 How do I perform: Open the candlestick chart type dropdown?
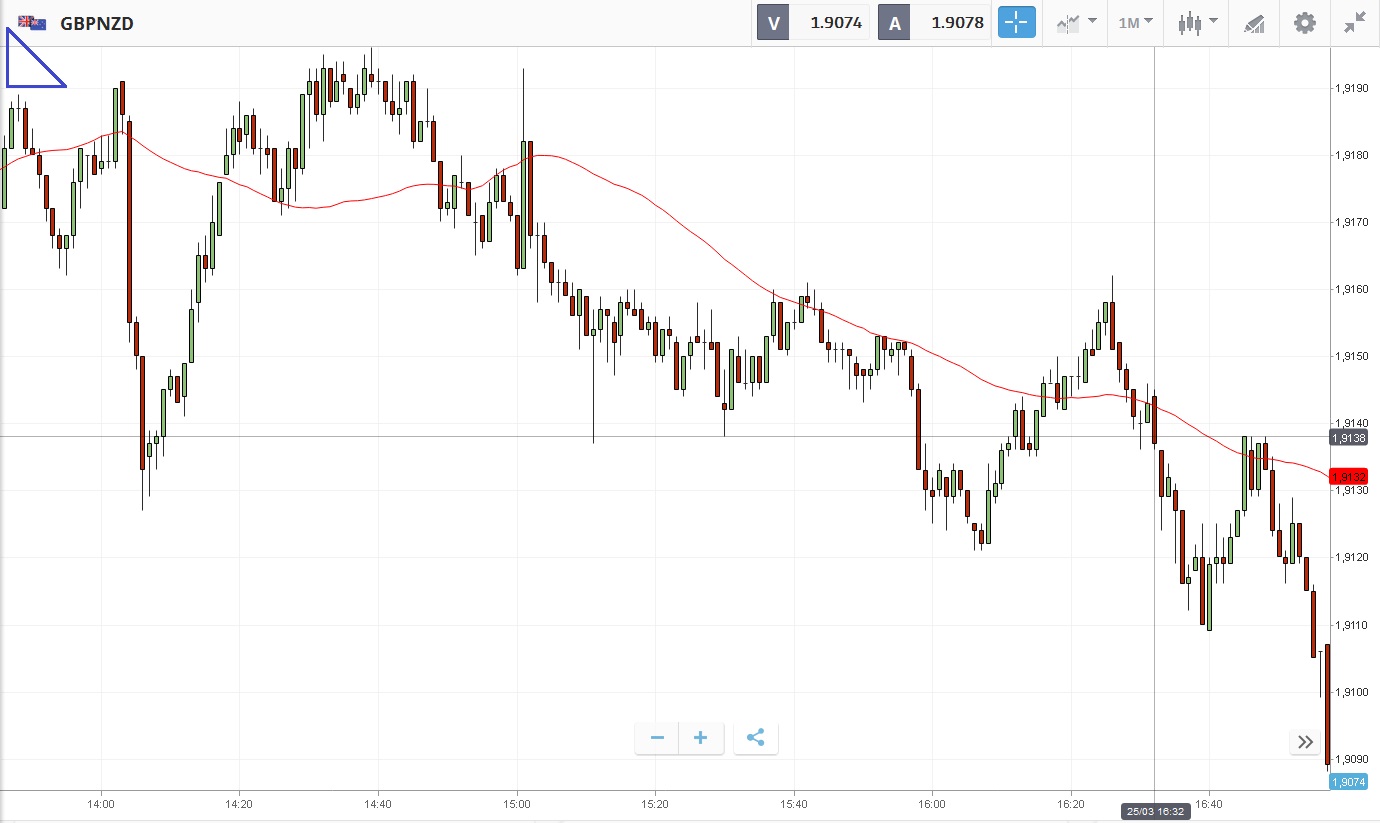point(1197,22)
